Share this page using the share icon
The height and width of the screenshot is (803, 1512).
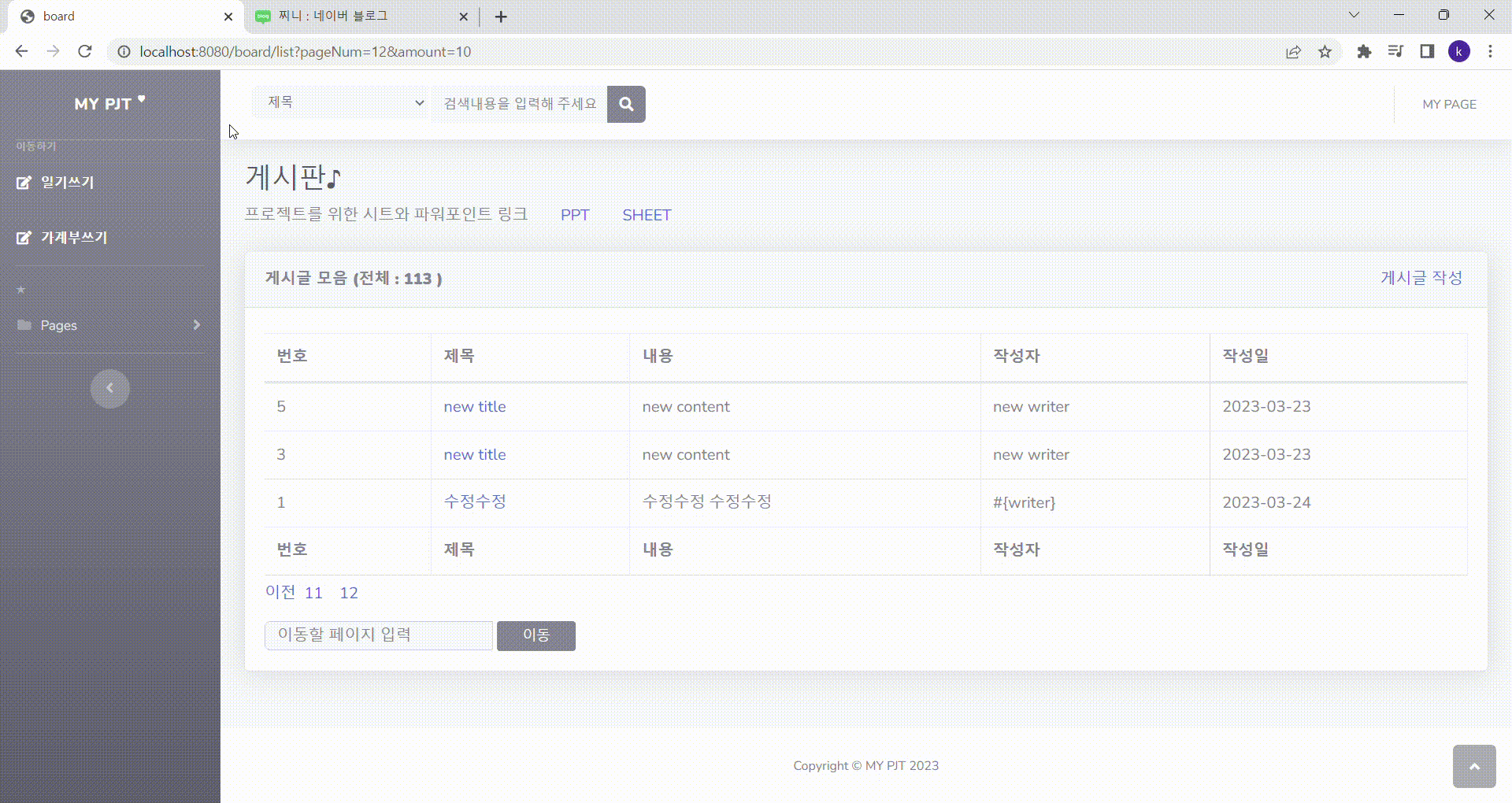click(1293, 52)
